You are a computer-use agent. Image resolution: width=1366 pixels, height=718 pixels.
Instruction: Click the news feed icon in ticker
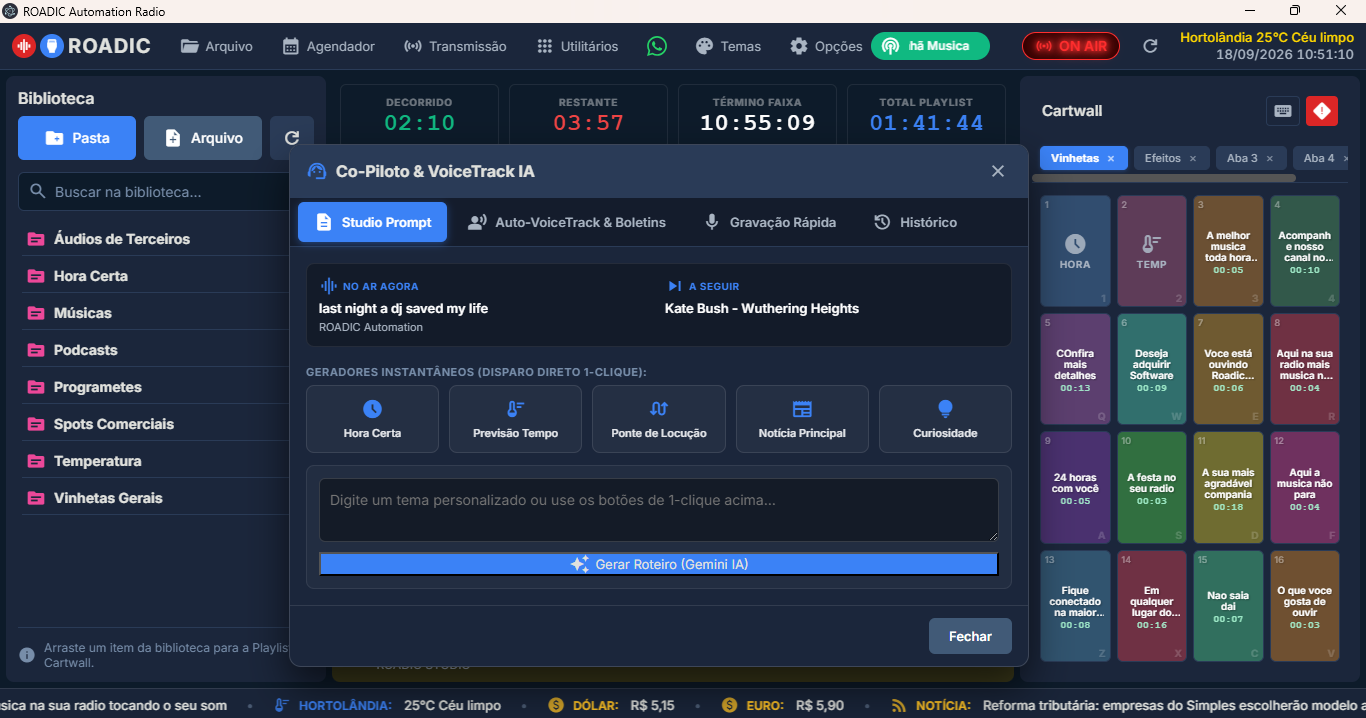tap(899, 705)
